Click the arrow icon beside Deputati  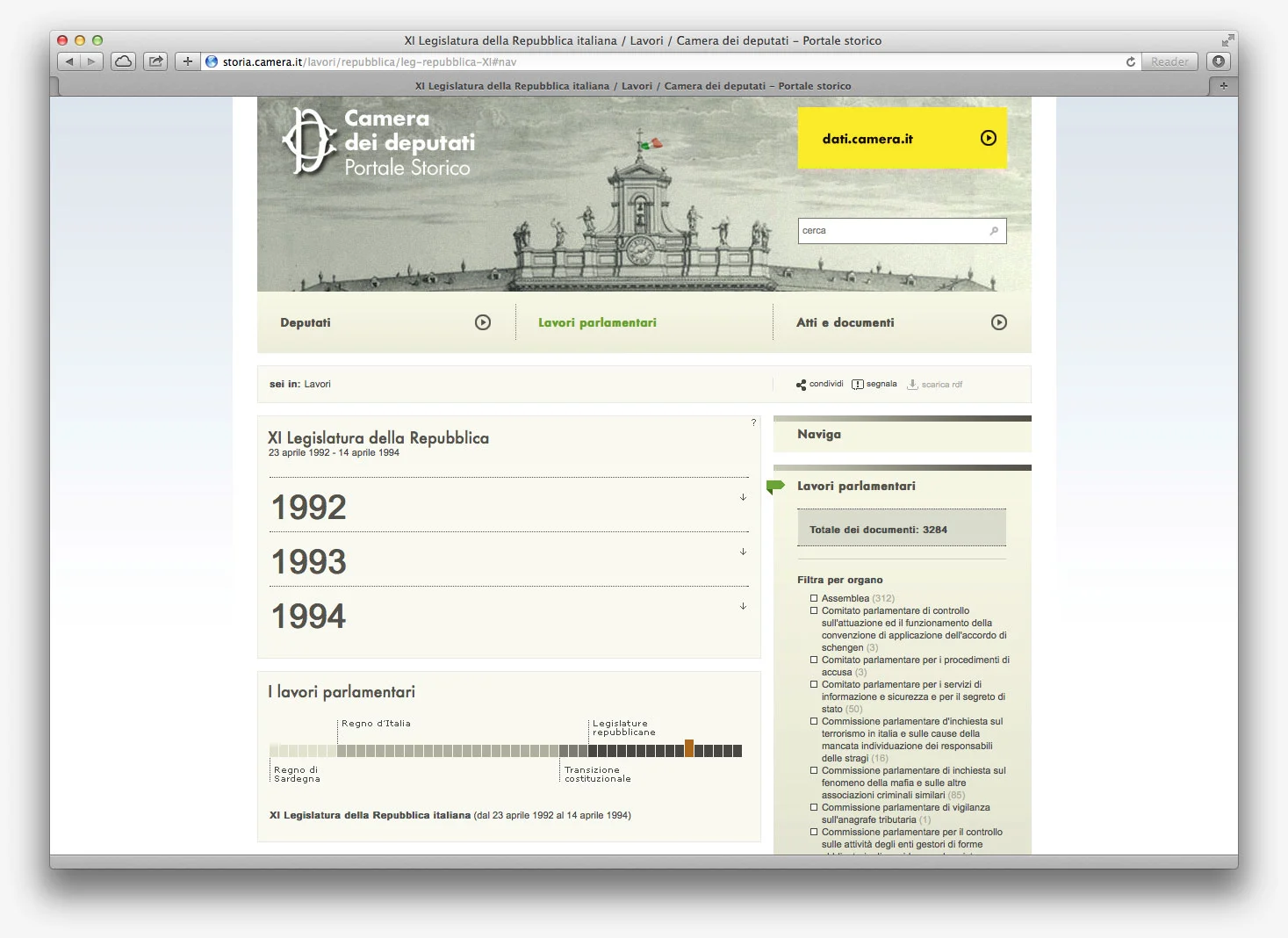pyautogui.click(x=483, y=322)
